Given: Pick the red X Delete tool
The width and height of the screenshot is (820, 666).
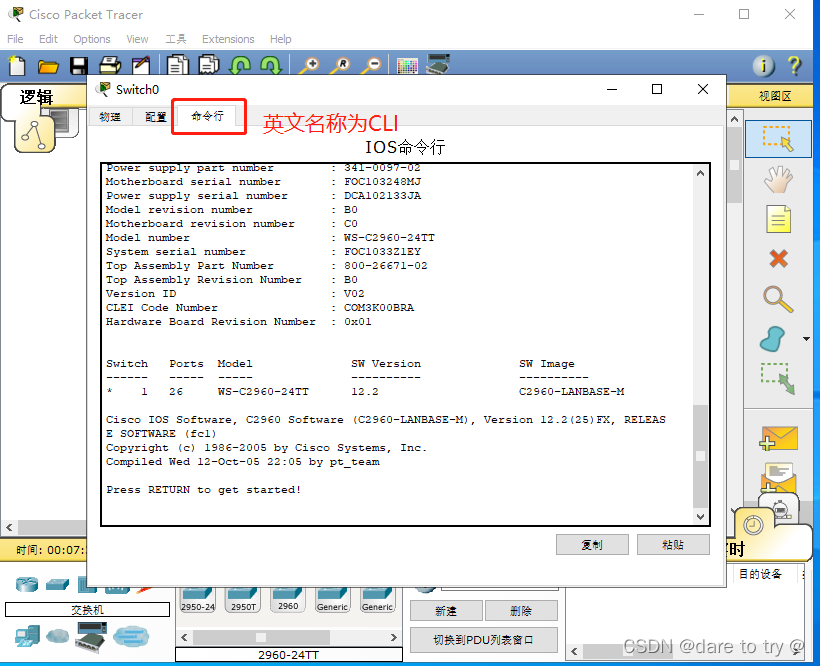Looking at the screenshot, I should (779, 258).
